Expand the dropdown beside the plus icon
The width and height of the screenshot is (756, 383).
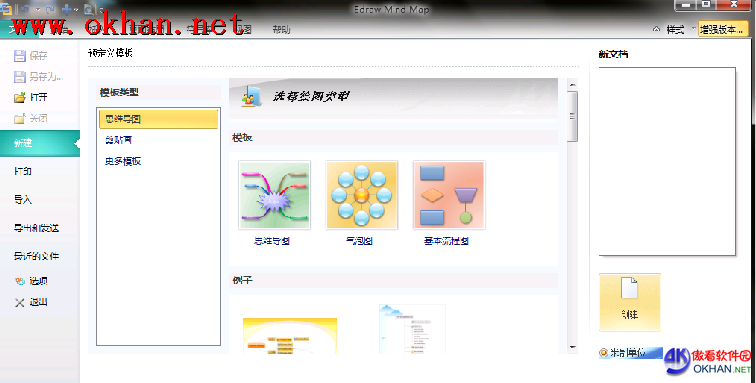[x=77, y=10]
